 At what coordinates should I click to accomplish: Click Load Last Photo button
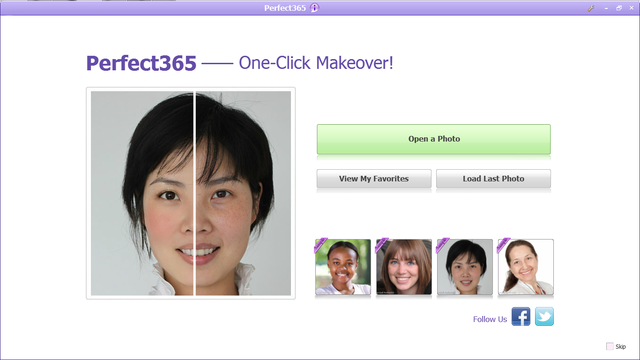pyautogui.click(x=493, y=179)
